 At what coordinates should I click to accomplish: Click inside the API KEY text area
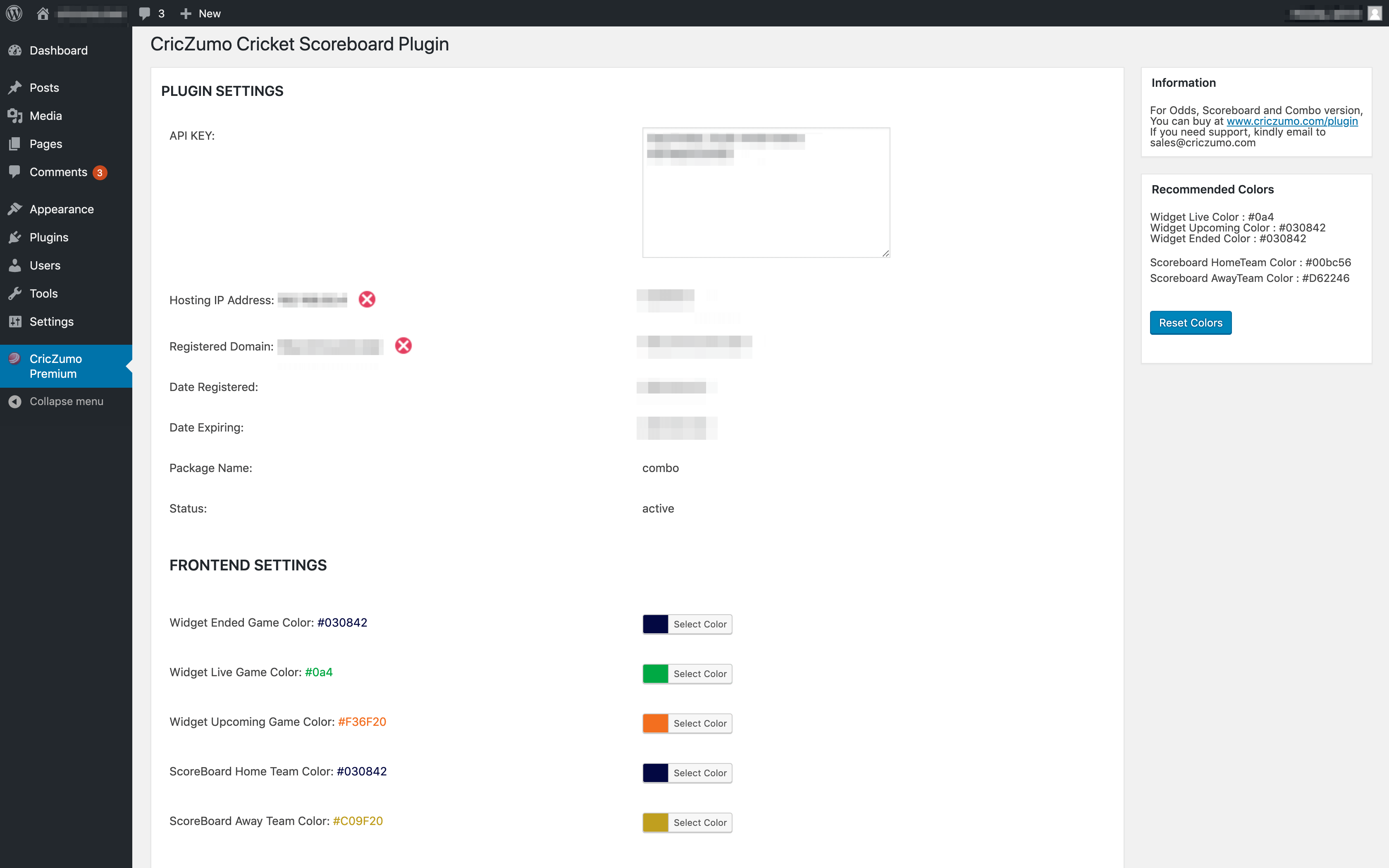point(766,193)
